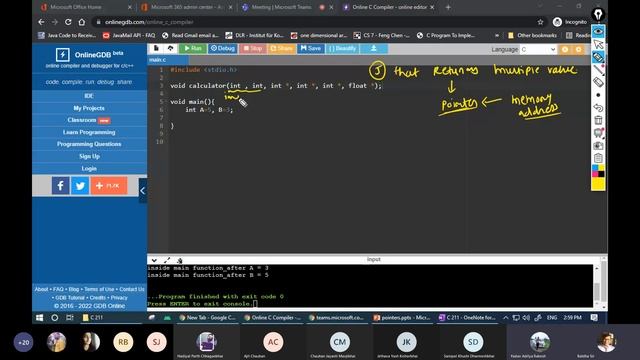Image resolution: width=640 pixels, height=360 pixels.
Task: Bookmark this page with star icon
Action: click(540, 22)
